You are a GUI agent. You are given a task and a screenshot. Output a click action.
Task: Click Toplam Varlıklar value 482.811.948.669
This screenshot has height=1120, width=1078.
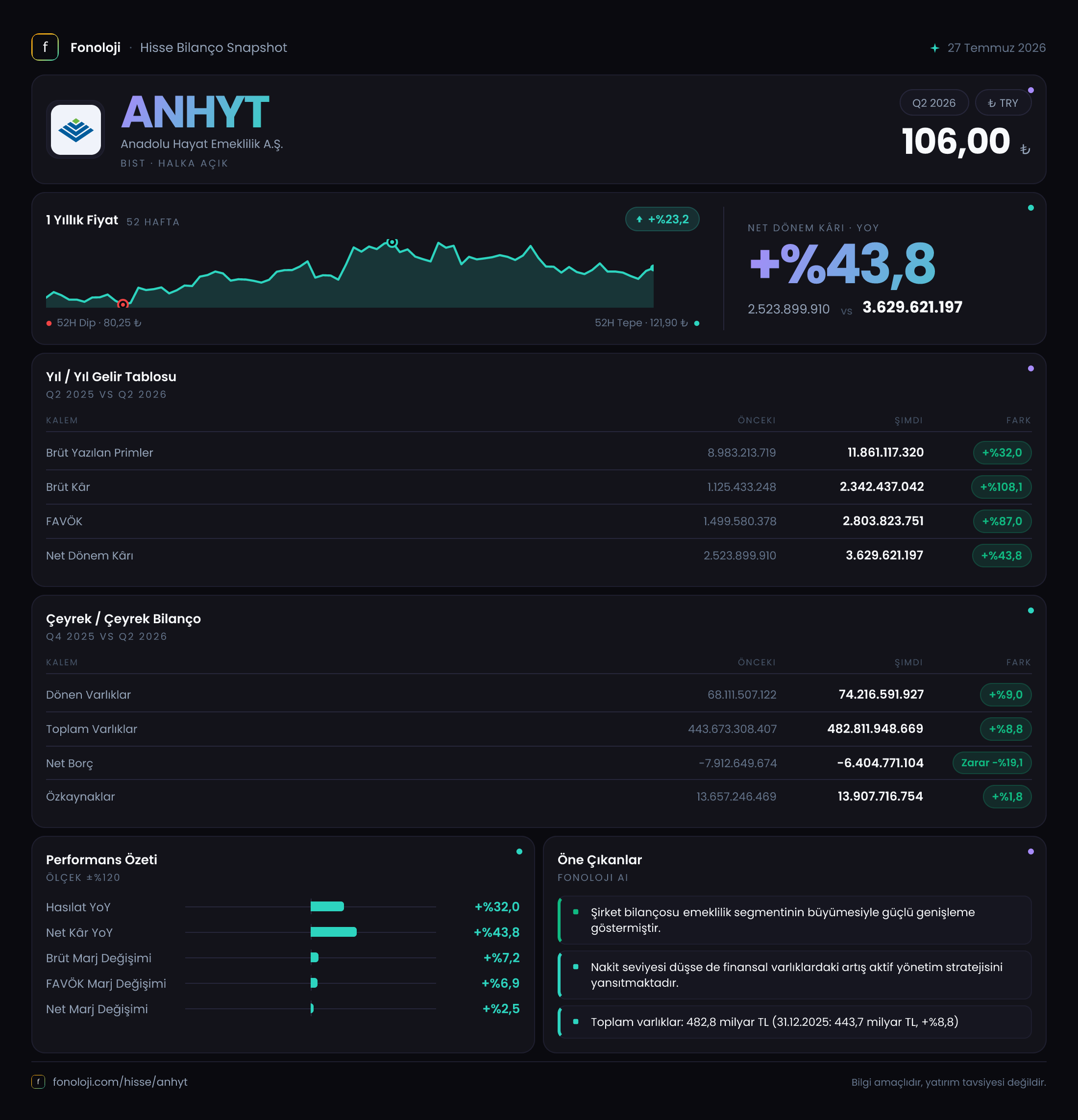click(875, 729)
